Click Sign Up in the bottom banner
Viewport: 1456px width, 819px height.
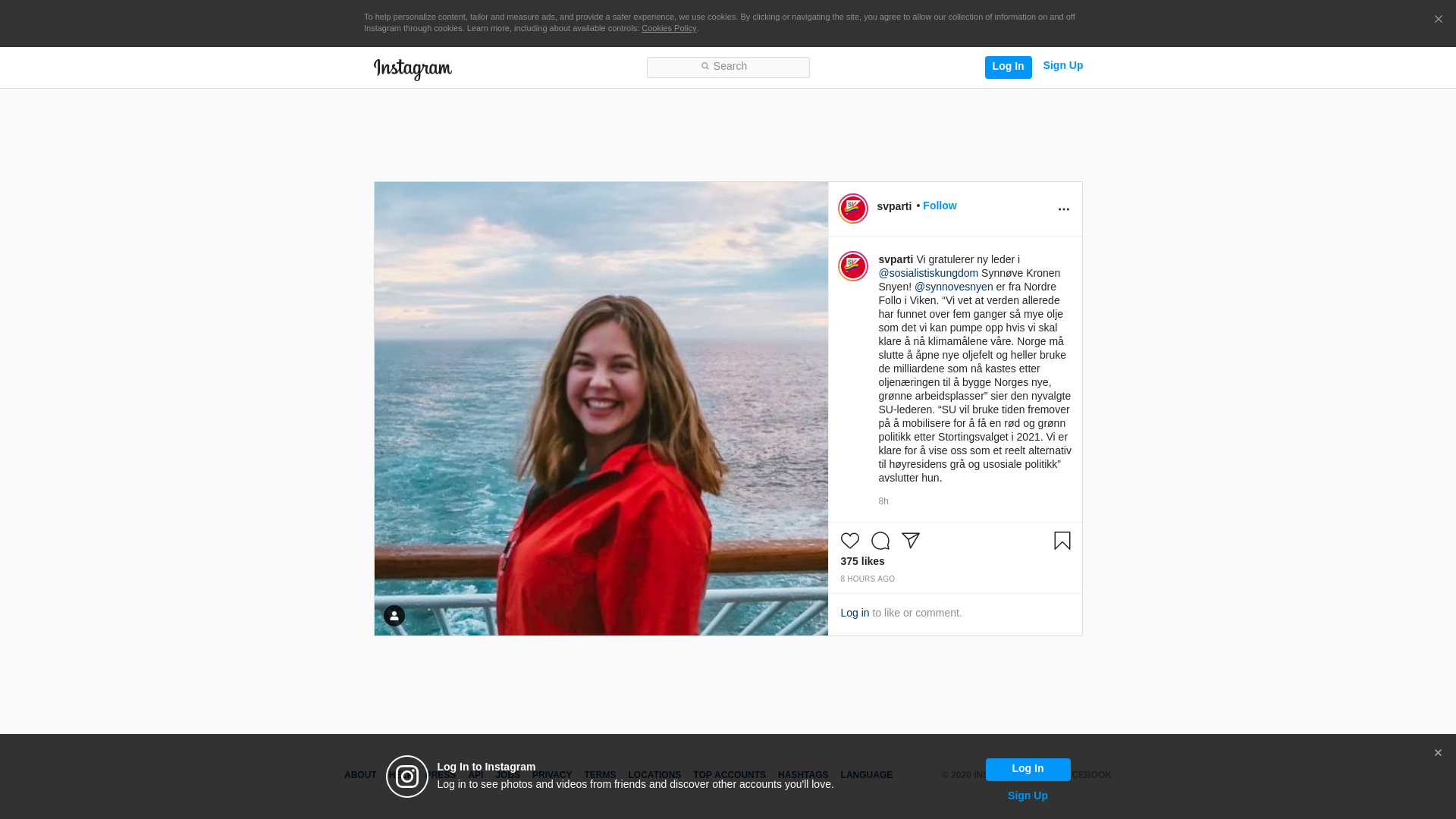pyautogui.click(x=1027, y=795)
